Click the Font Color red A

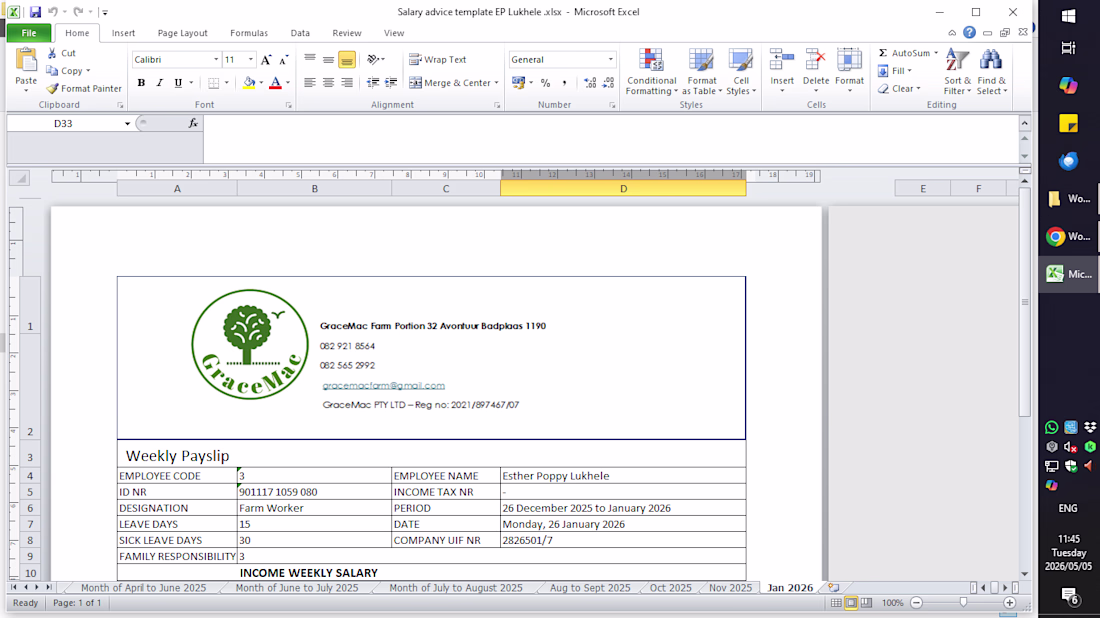(x=276, y=83)
